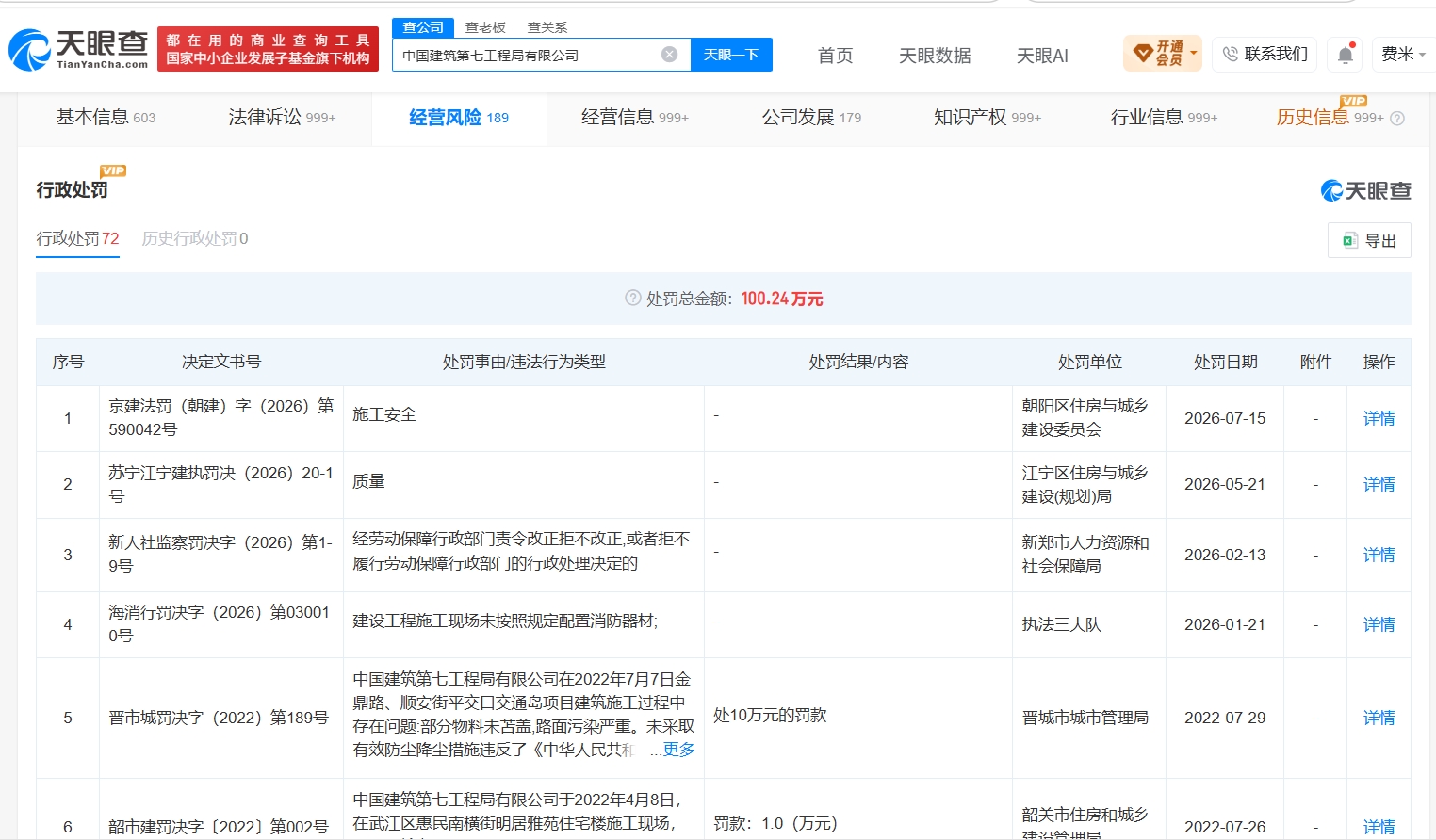Click the 处罚日期 column header
Image resolution: width=1436 pixels, height=840 pixels.
[1225, 362]
